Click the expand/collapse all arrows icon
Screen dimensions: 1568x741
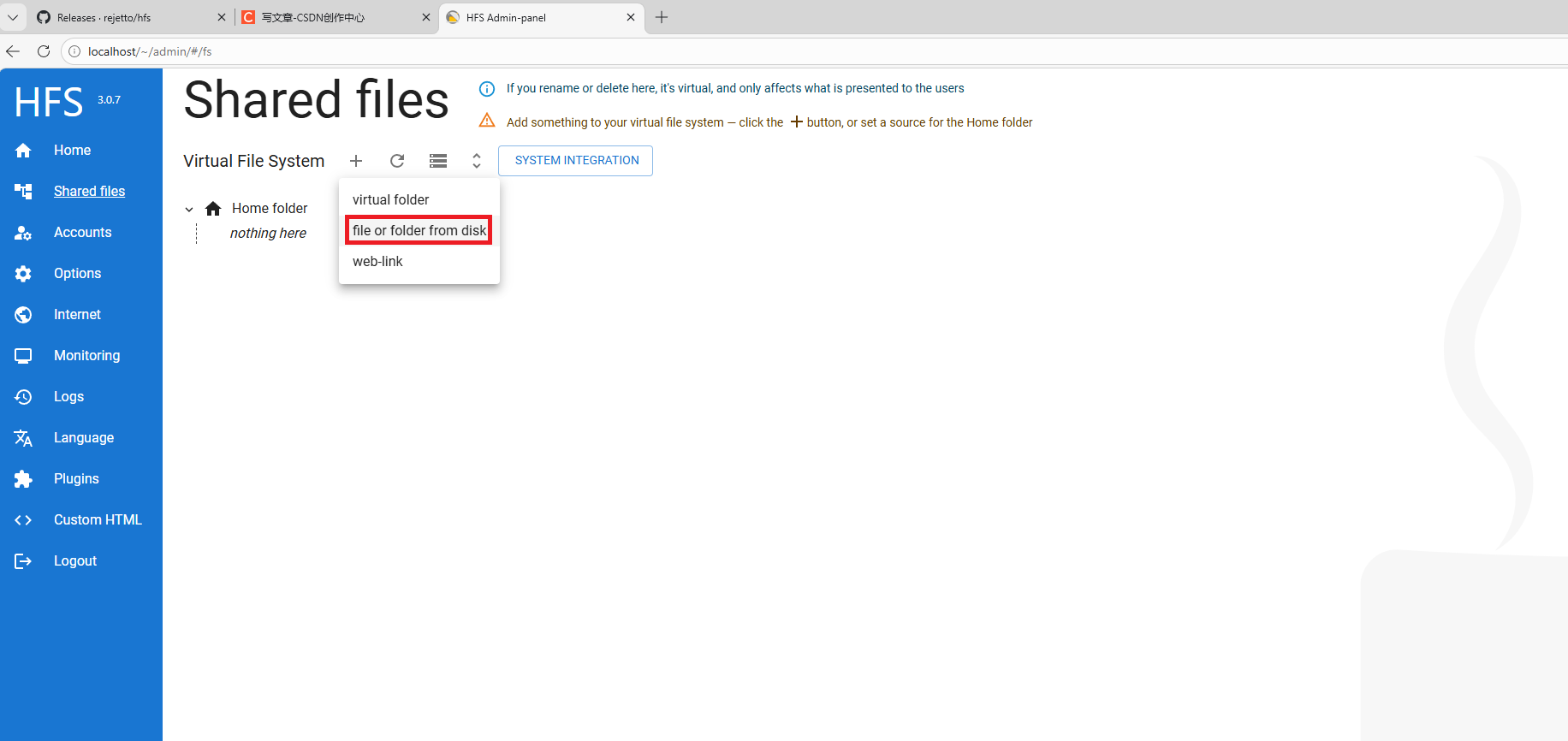coord(477,161)
